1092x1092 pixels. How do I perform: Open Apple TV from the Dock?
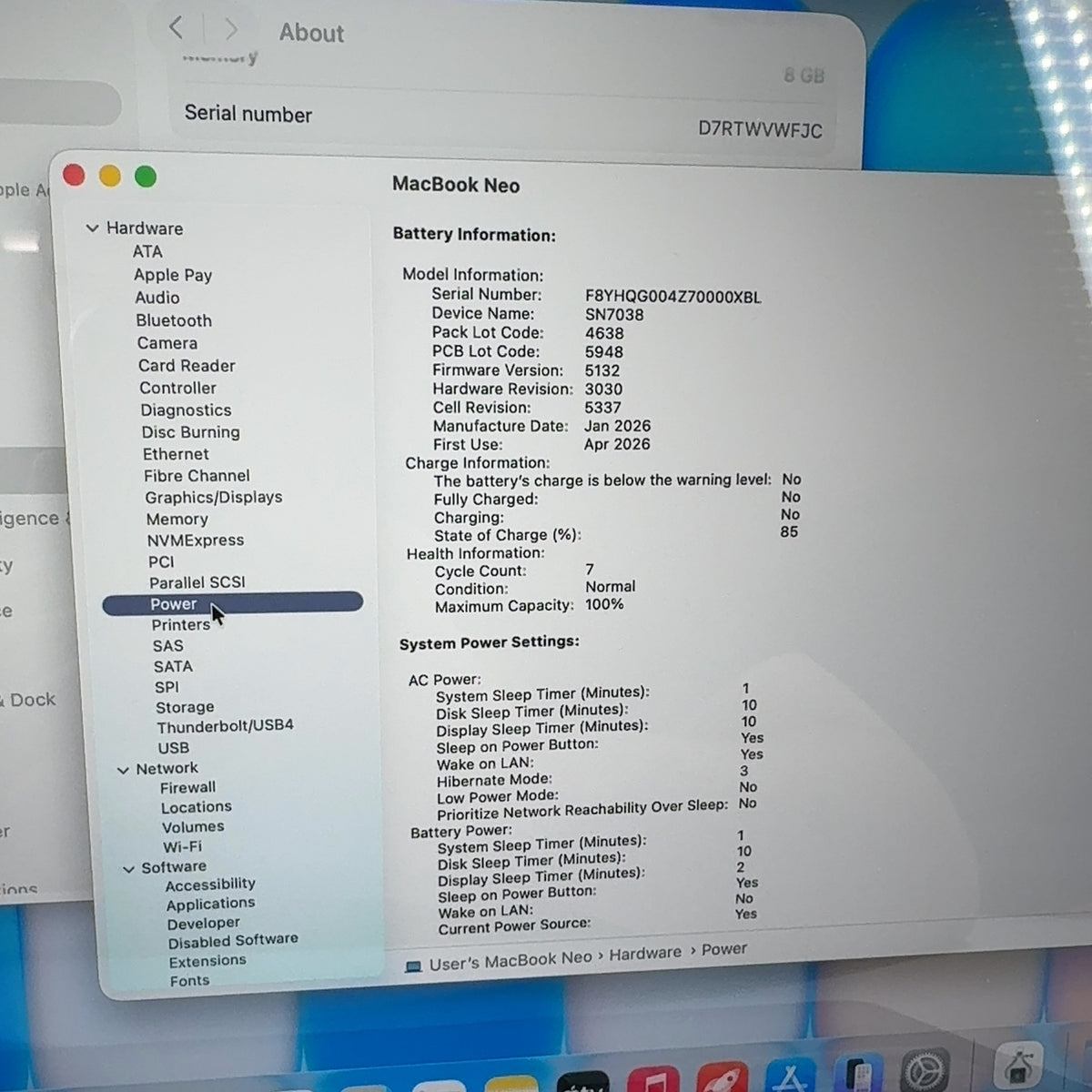click(x=582, y=1083)
